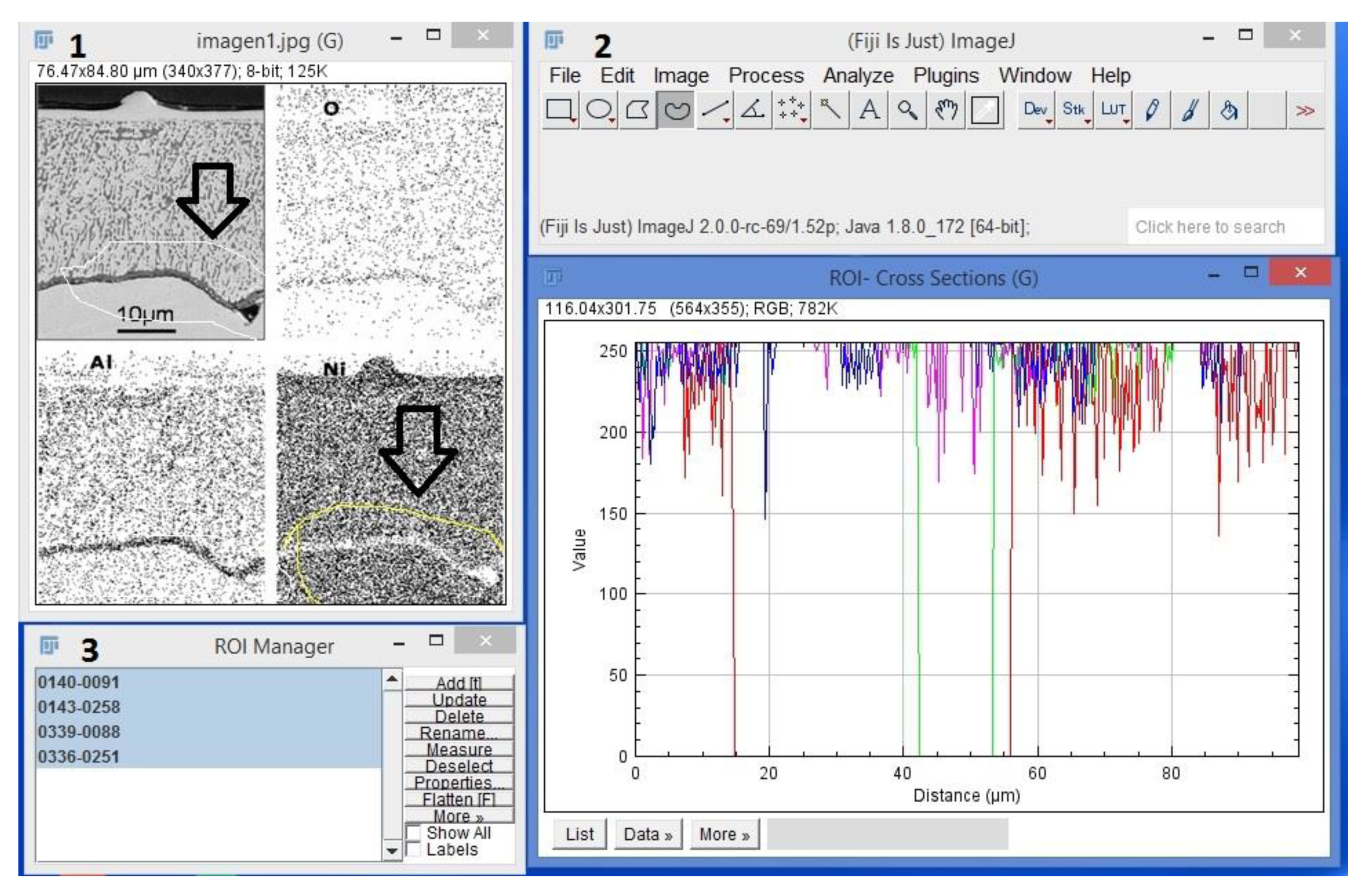Select the Text tool
1365x896 pixels.
[869, 109]
